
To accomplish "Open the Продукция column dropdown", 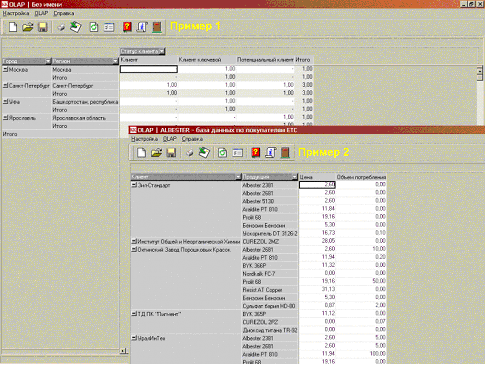I will tap(294, 176).
